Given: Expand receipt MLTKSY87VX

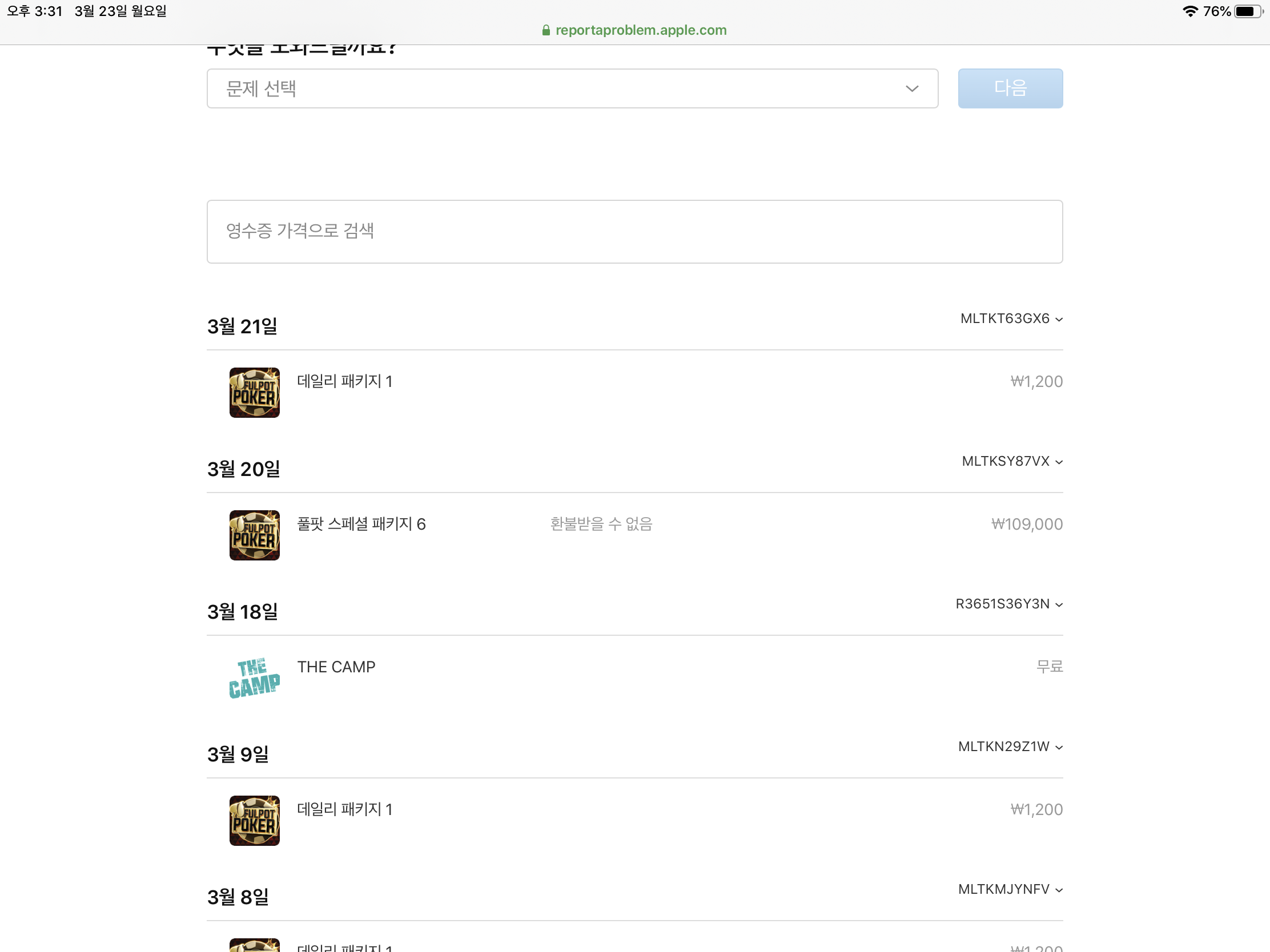Looking at the screenshot, I should point(1012,461).
